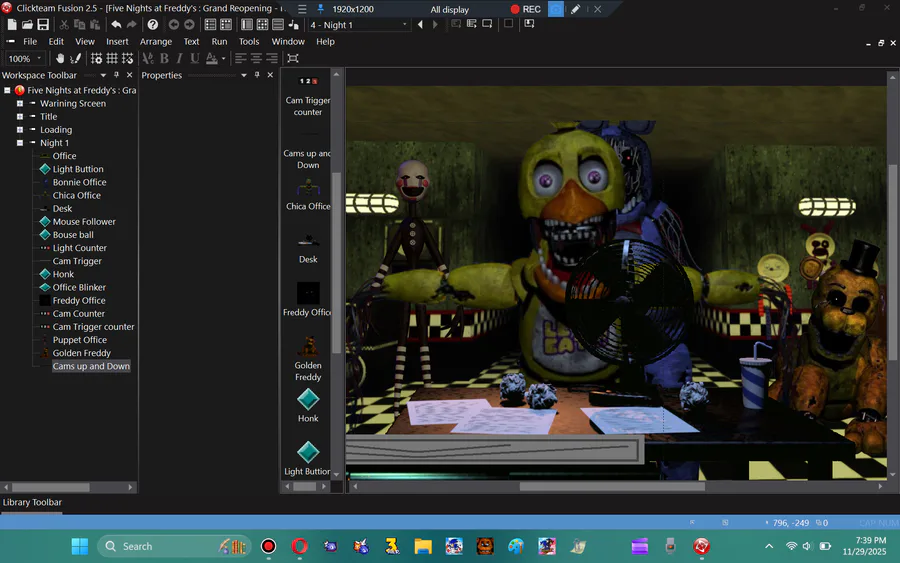Go to previous frame arrow
Viewport: 900px width, 563px height.
click(x=420, y=25)
